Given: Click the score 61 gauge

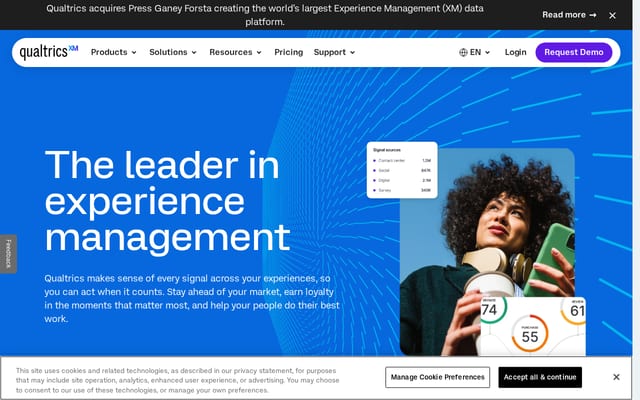Looking at the screenshot, I should coord(575,310).
